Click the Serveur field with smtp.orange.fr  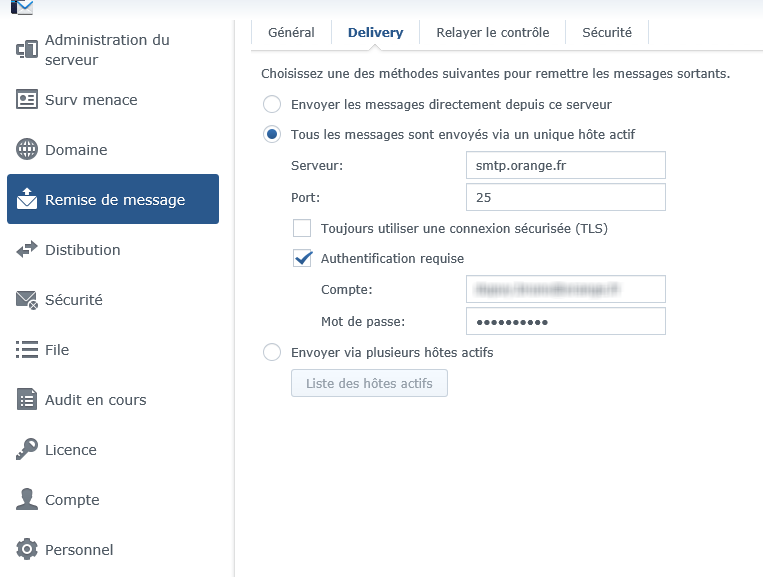[x=565, y=165]
